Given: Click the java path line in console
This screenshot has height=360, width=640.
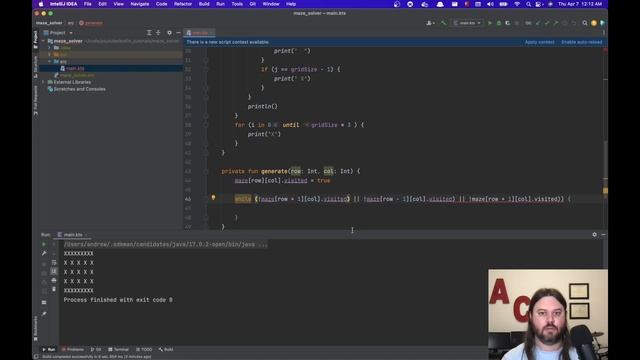Looking at the screenshot, I should click(165, 244).
